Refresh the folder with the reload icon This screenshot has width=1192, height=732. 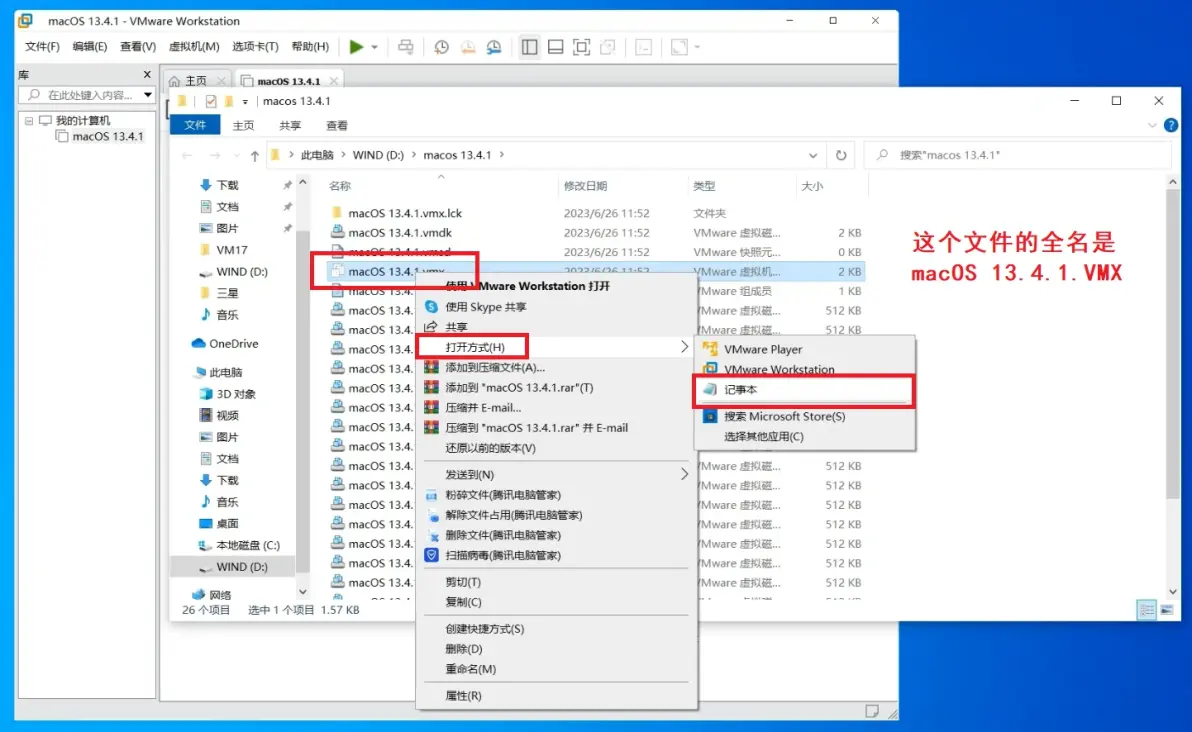[x=841, y=155]
